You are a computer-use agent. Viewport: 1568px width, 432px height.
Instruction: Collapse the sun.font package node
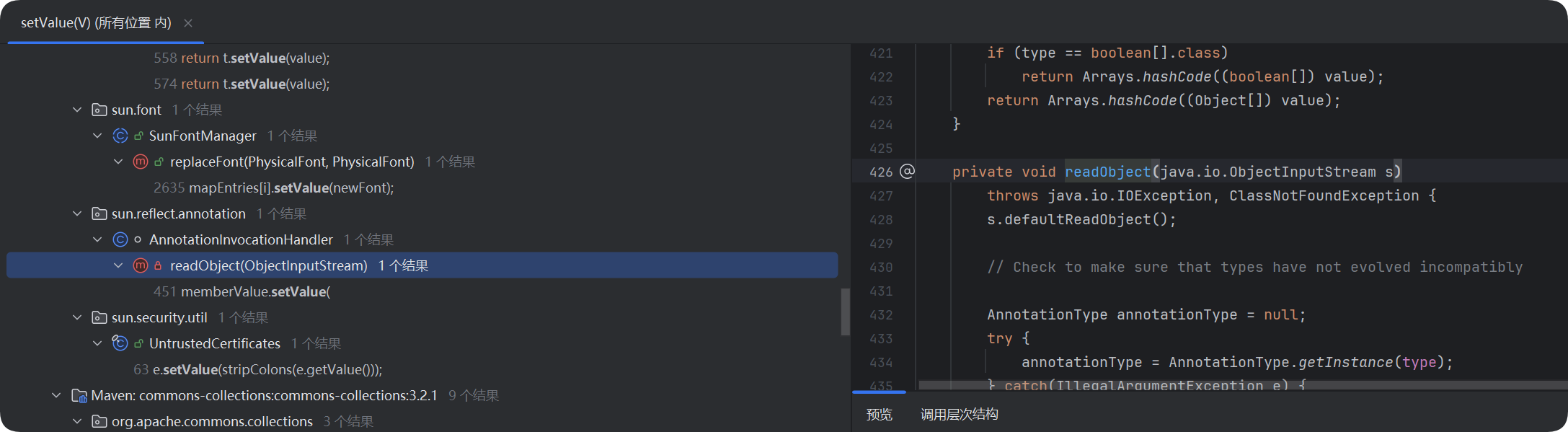coord(77,110)
